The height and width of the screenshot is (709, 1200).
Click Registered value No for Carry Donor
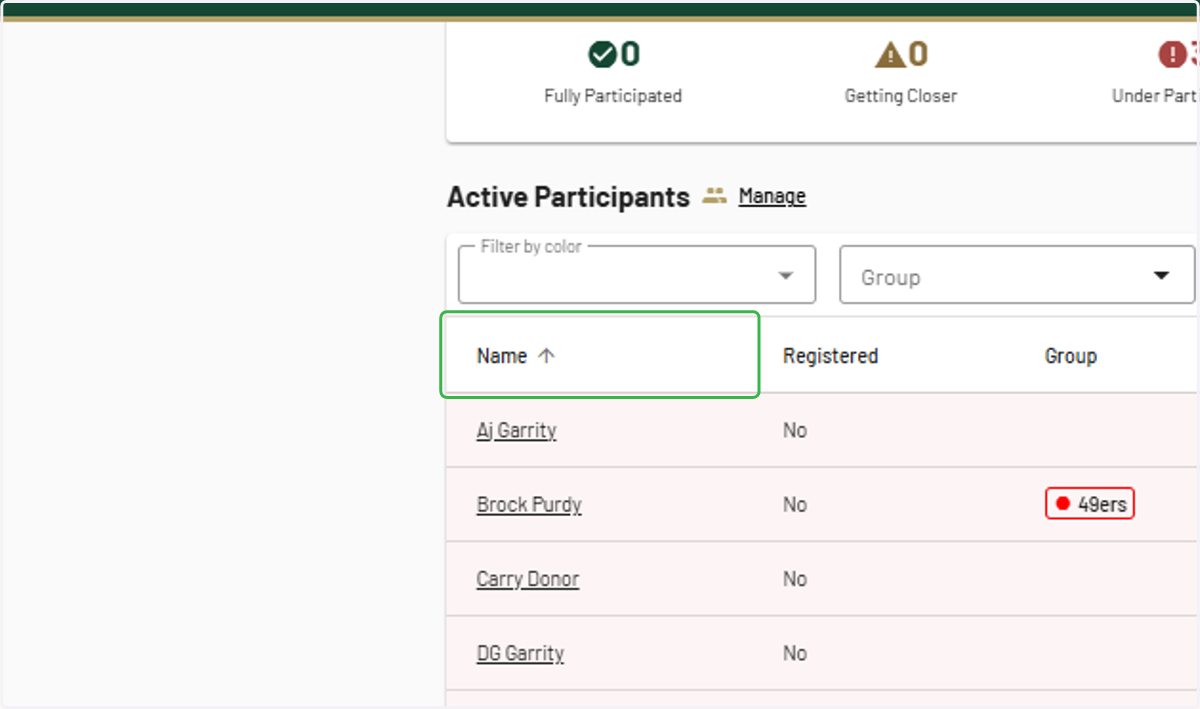[795, 579]
